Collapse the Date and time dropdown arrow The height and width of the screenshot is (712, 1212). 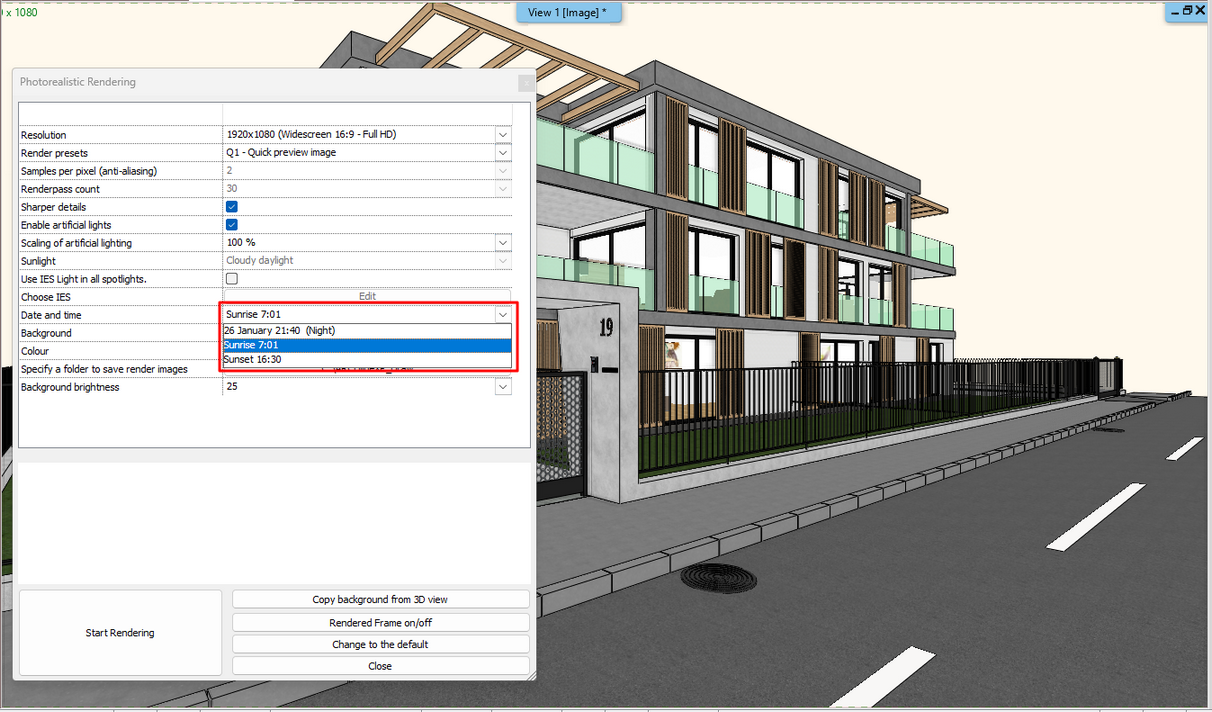click(x=503, y=315)
